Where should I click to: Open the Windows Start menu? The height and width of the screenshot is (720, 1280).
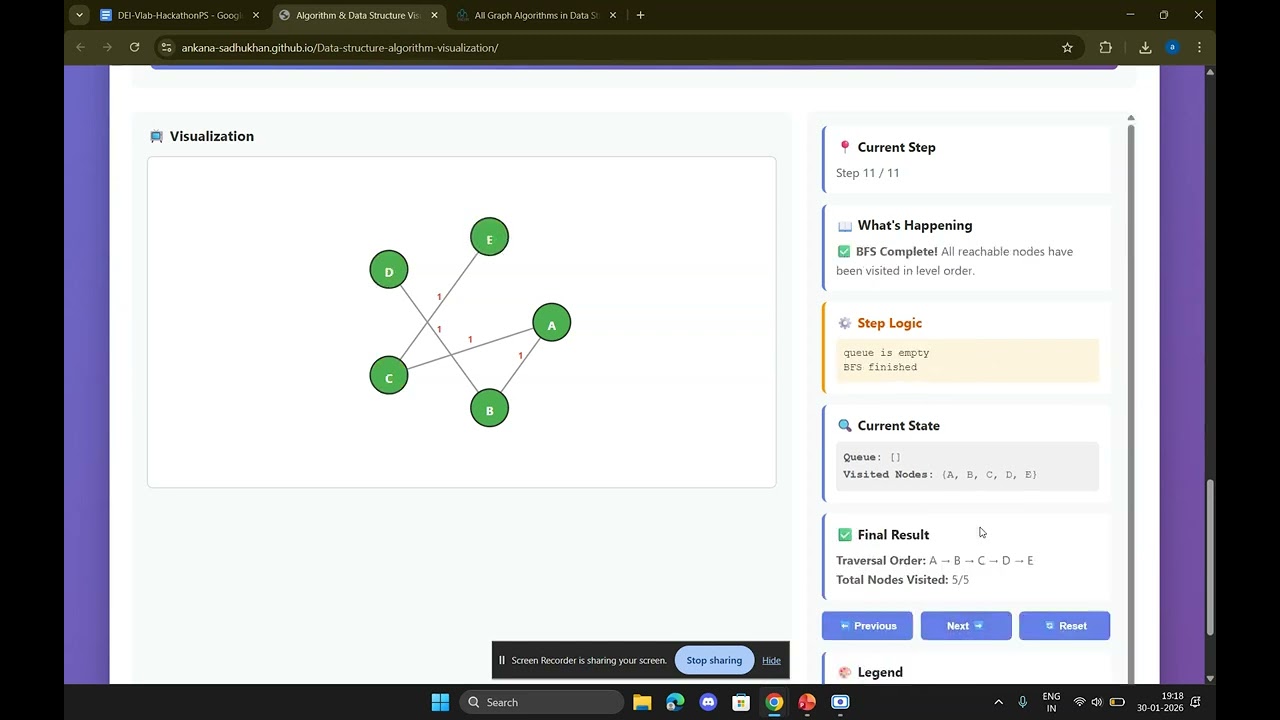coord(440,702)
